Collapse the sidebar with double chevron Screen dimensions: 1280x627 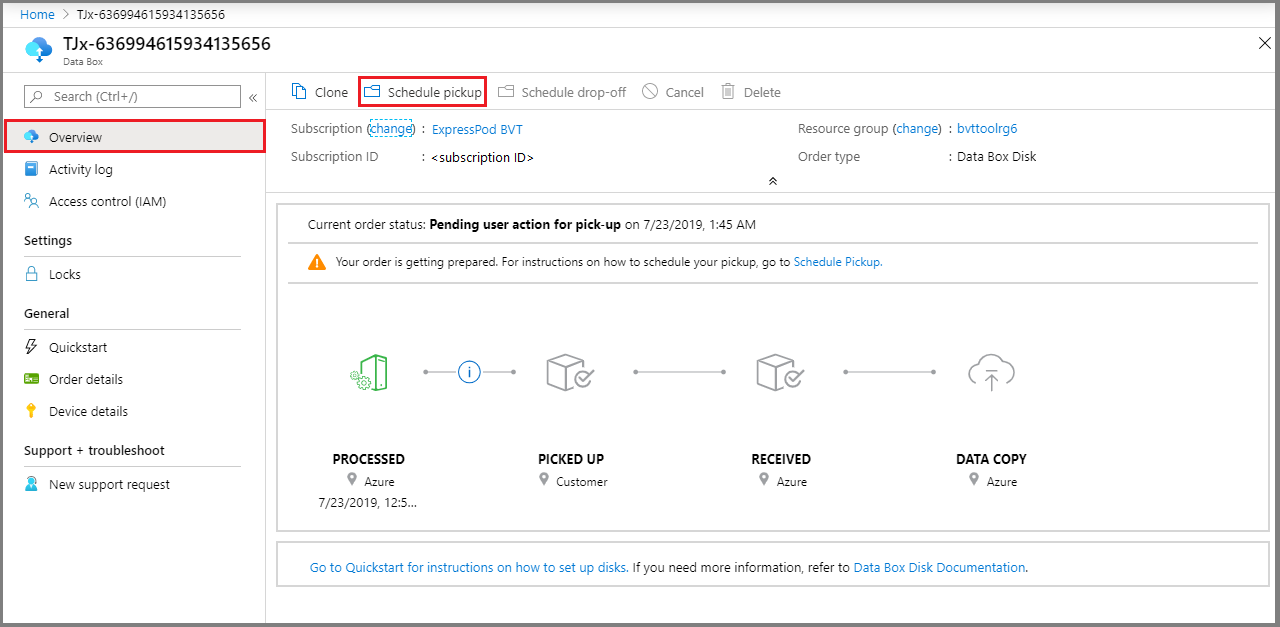[253, 97]
